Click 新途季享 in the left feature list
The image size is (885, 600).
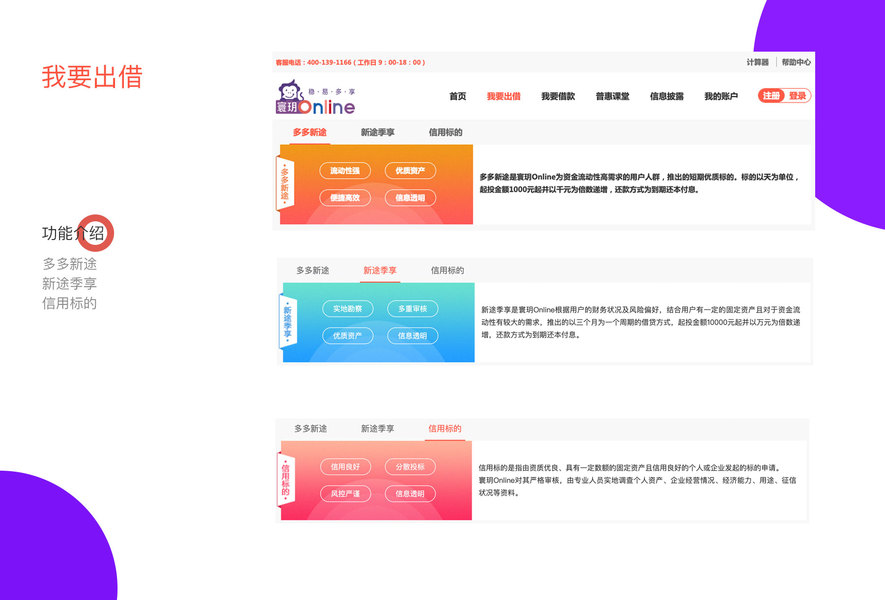pos(69,283)
